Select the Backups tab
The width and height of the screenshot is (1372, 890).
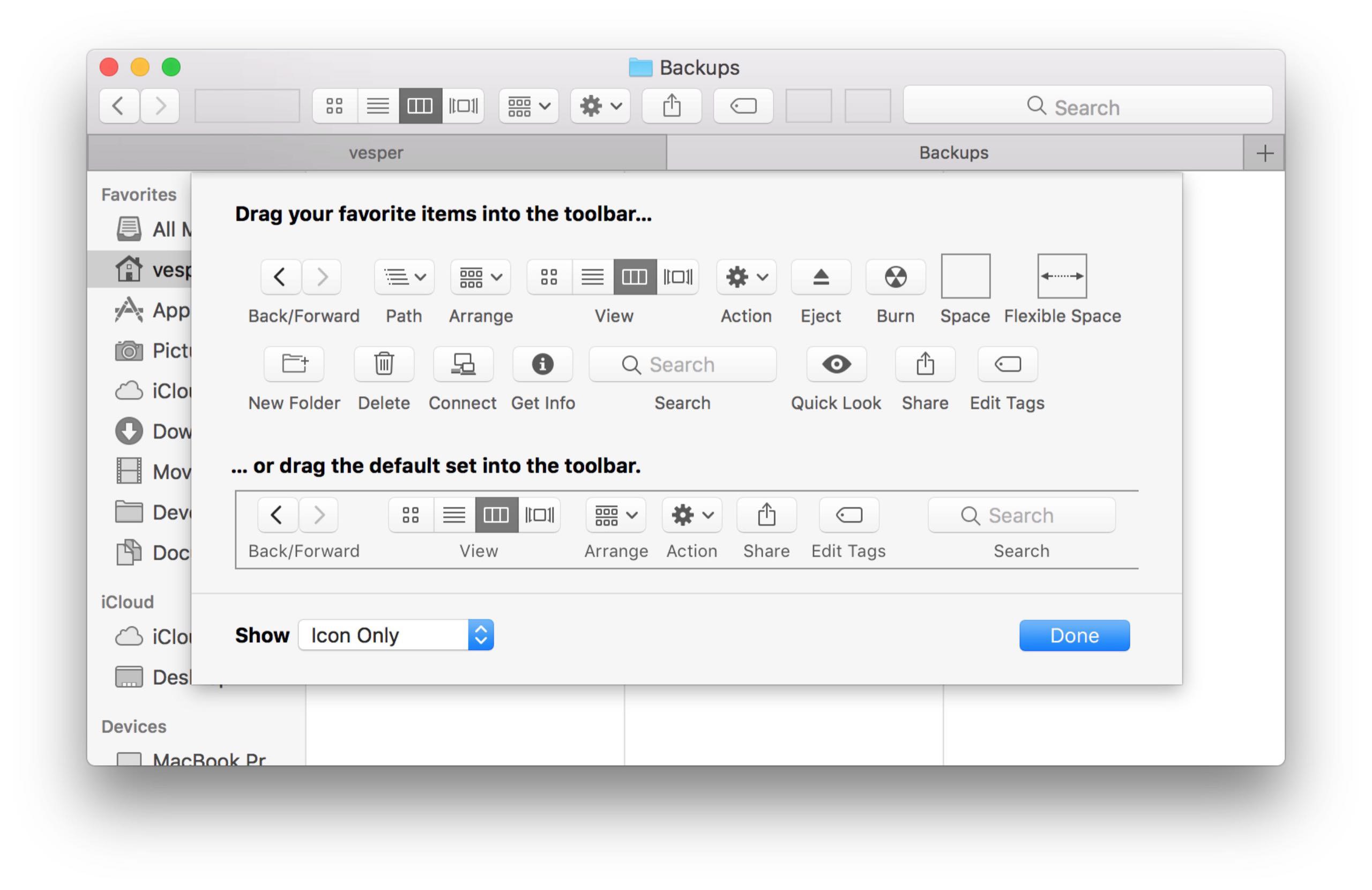click(x=953, y=153)
